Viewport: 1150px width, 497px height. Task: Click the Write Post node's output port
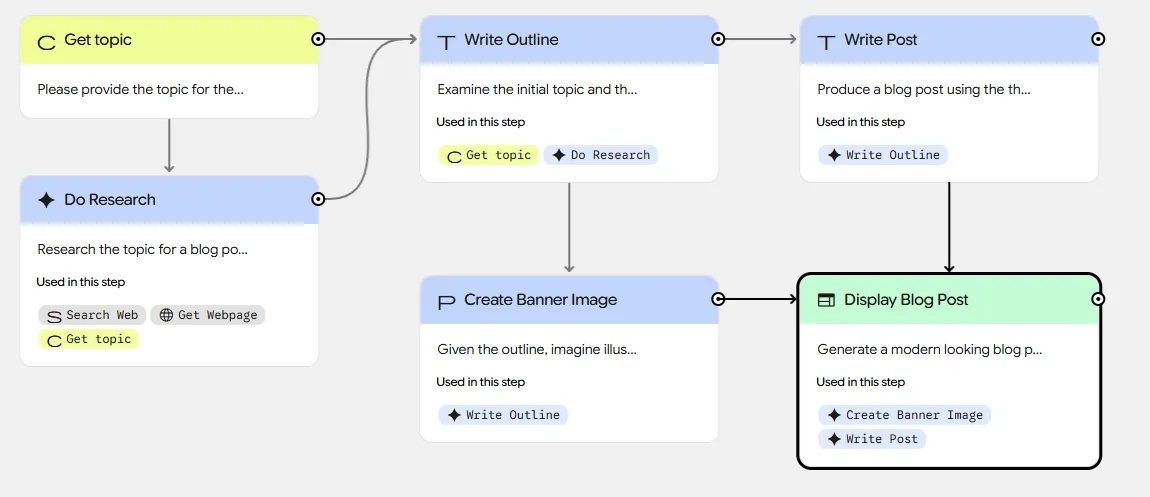(1098, 39)
